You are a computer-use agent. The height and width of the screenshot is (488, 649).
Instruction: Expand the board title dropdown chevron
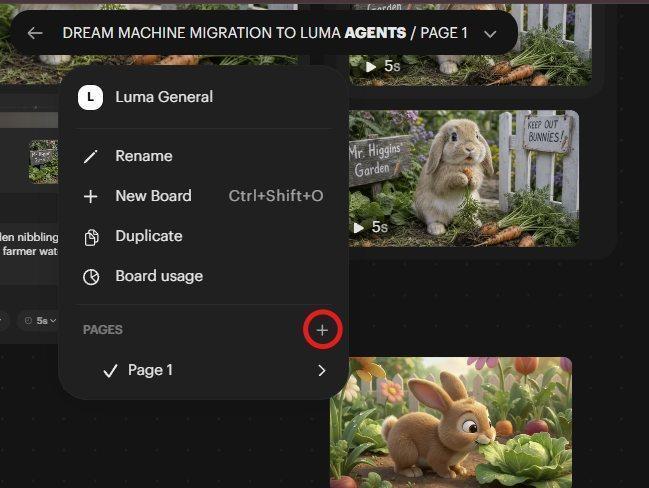(x=490, y=34)
